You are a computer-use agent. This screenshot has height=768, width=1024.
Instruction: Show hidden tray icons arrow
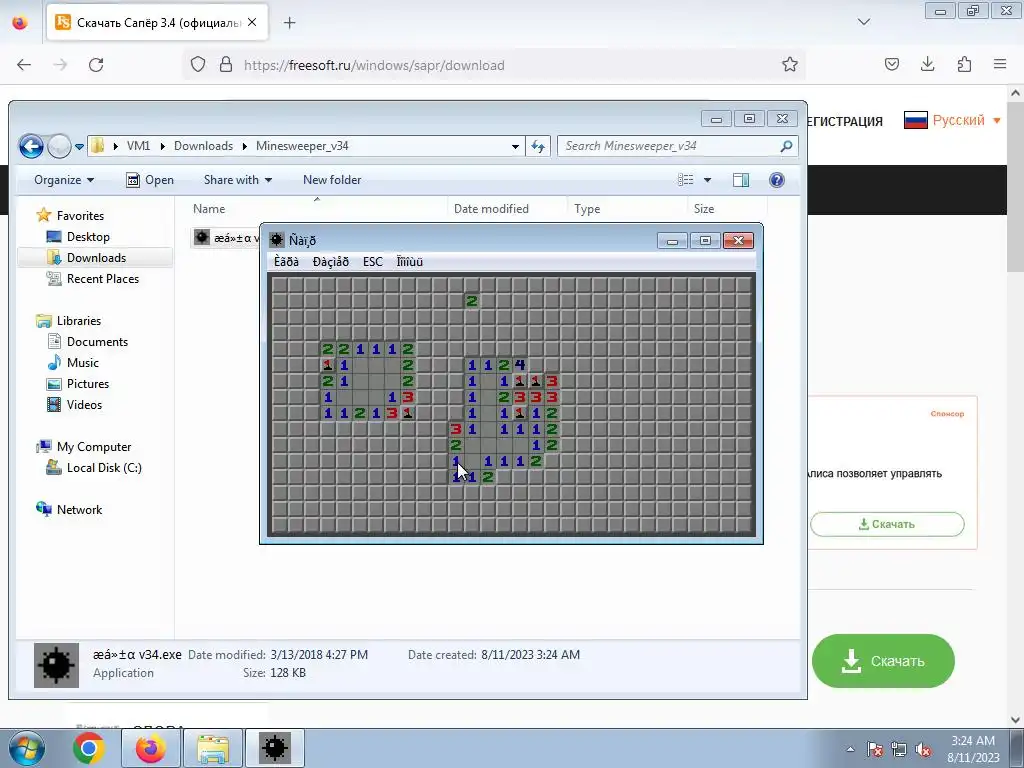850,749
